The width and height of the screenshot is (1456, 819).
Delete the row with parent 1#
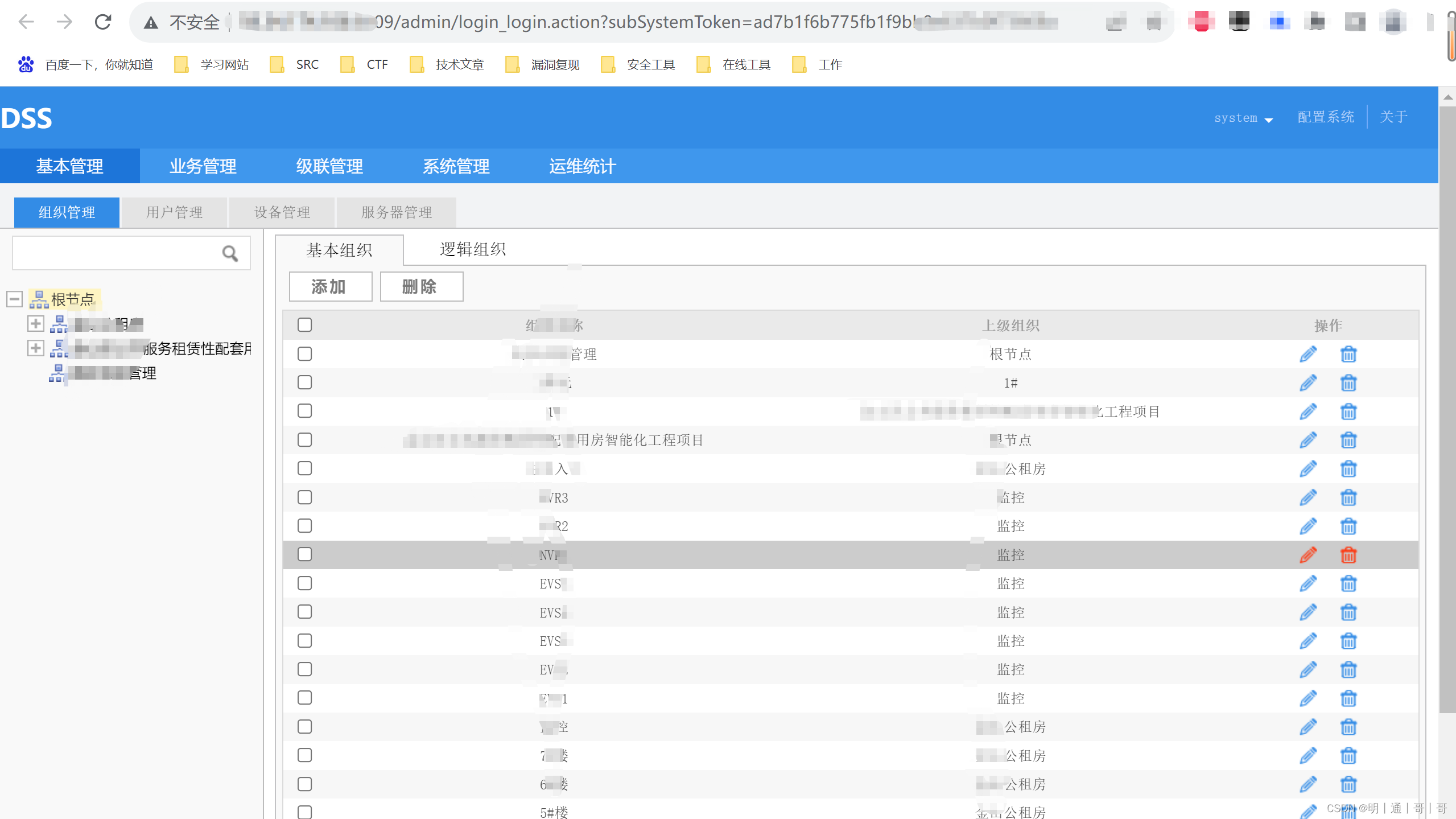[1348, 382]
